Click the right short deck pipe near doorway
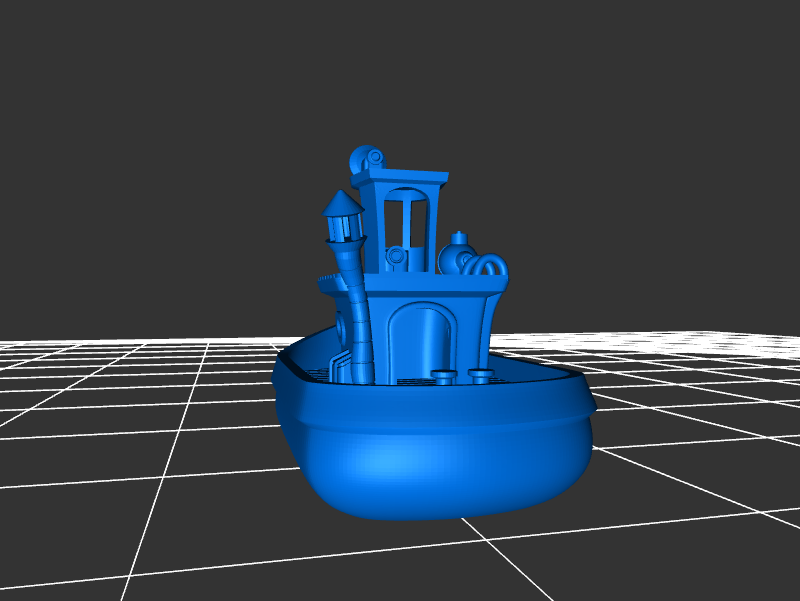Image resolution: width=800 pixels, height=601 pixels. pyautogui.click(x=481, y=376)
